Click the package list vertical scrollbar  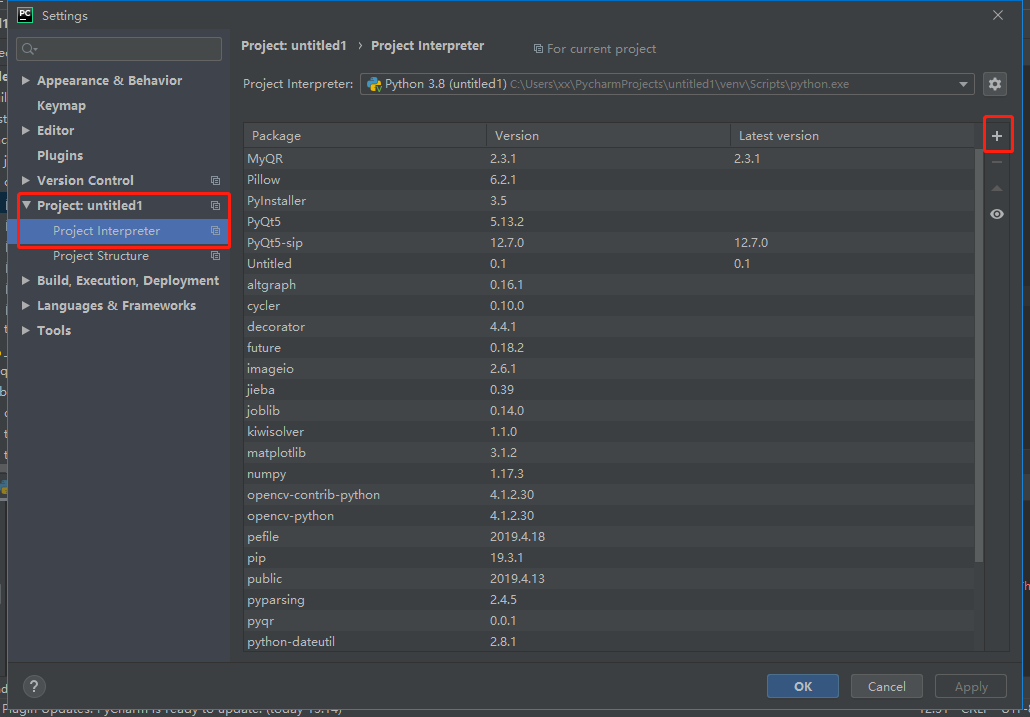(x=979, y=355)
